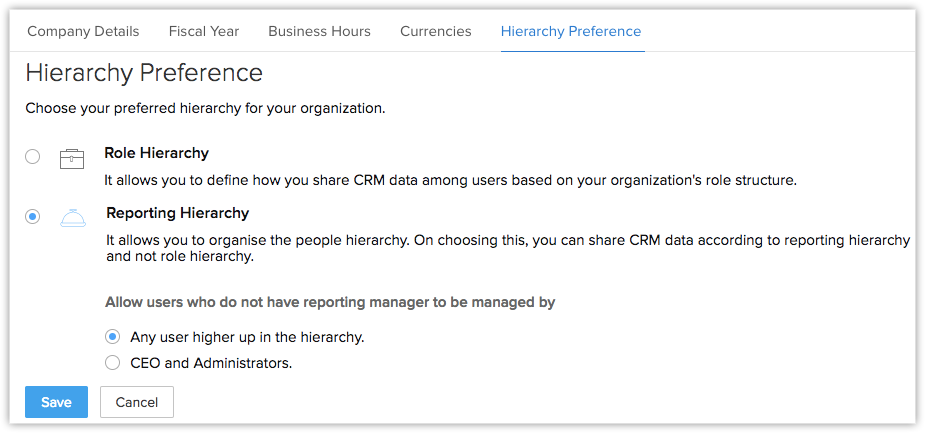Click the 'Hierarchy Preference' page heading
Screen dimensions: 925x433
144,73
